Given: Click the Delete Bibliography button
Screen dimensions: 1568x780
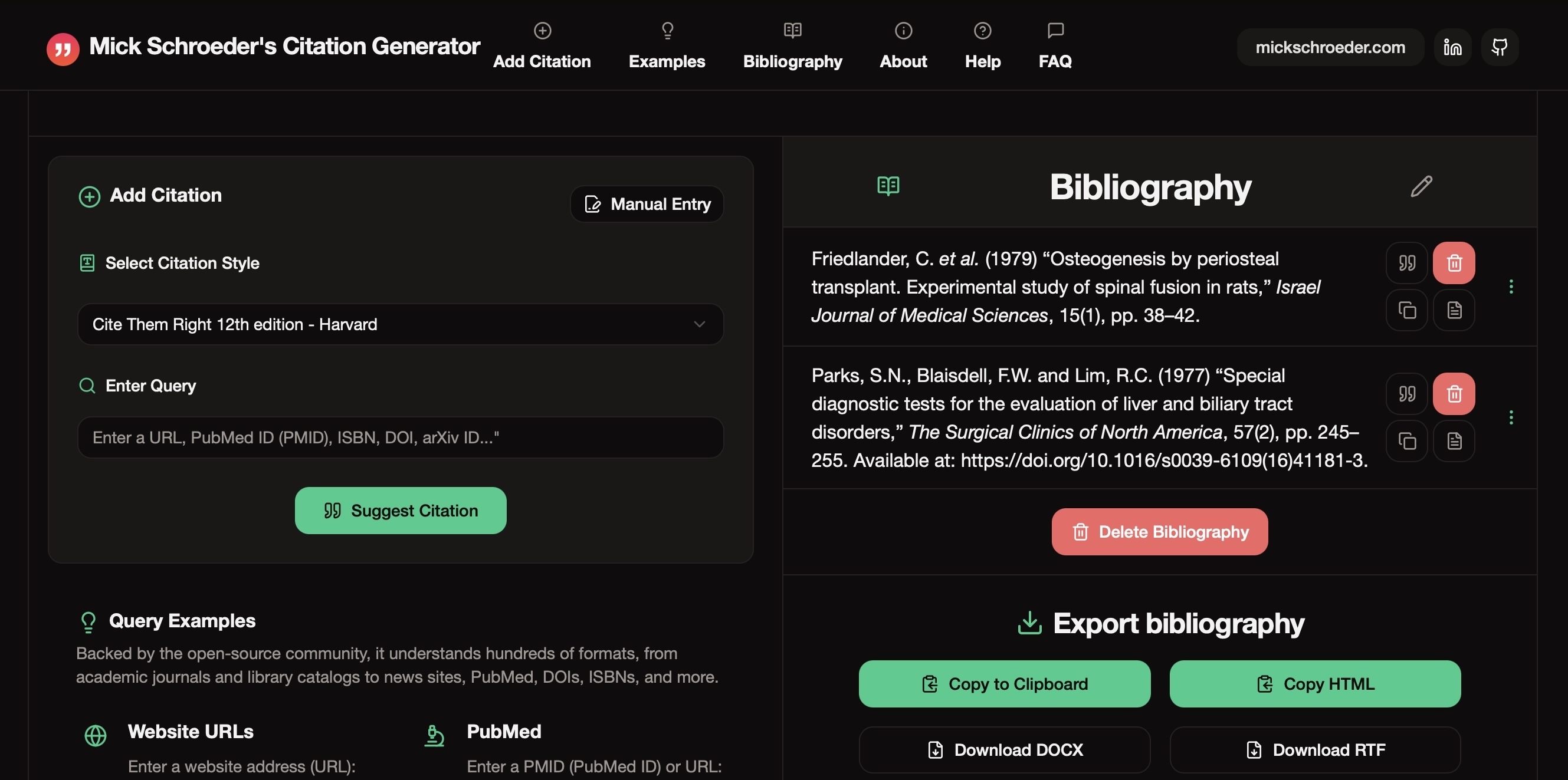Looking at the screenshot, I should click(1160, 532).
